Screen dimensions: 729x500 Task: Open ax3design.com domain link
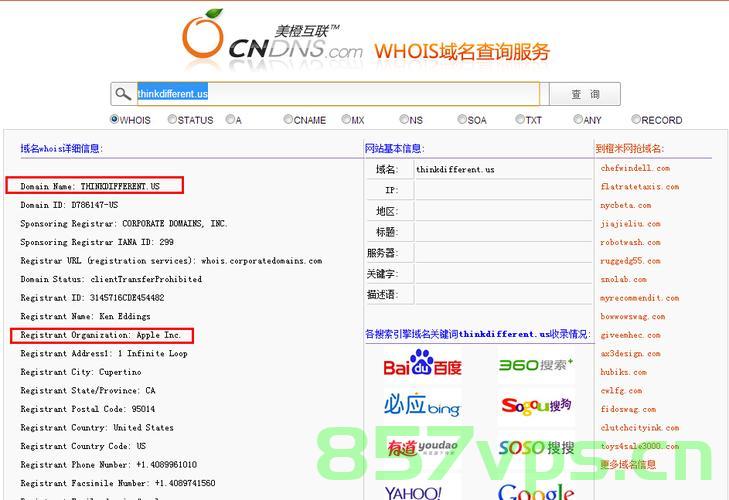pos(630,353)
